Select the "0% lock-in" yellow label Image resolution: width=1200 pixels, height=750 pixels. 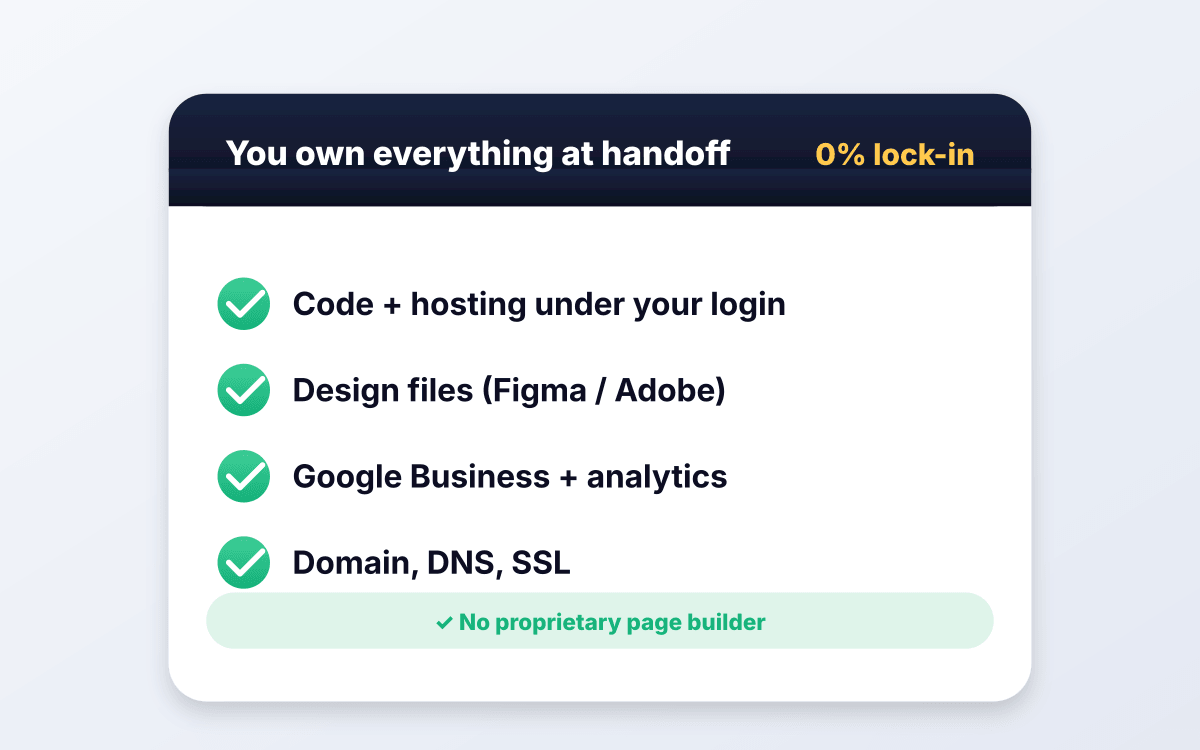pos(895,155)
